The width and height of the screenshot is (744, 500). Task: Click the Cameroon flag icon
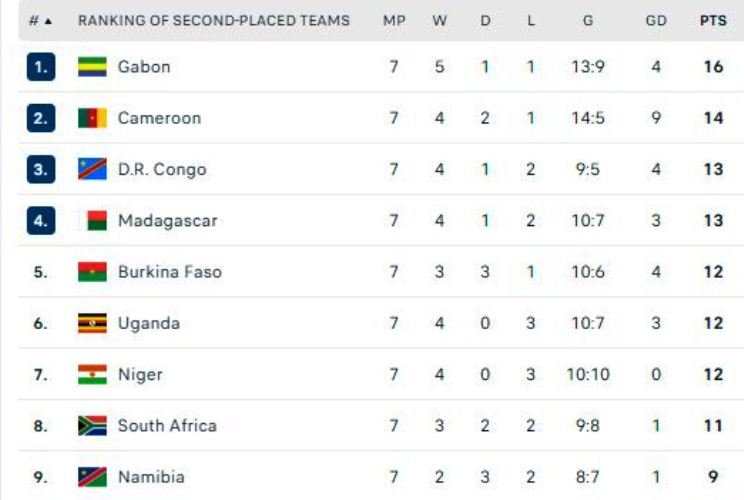point(92,118)
